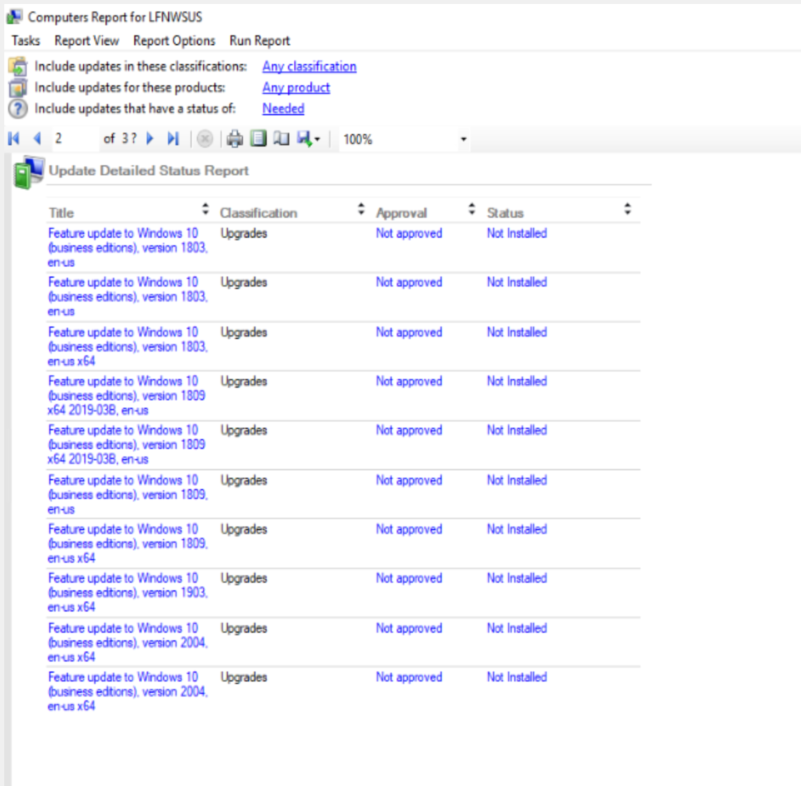This screenshot has width=801, height=786.
Task: Click the status question mark icon
Action: 18,109
